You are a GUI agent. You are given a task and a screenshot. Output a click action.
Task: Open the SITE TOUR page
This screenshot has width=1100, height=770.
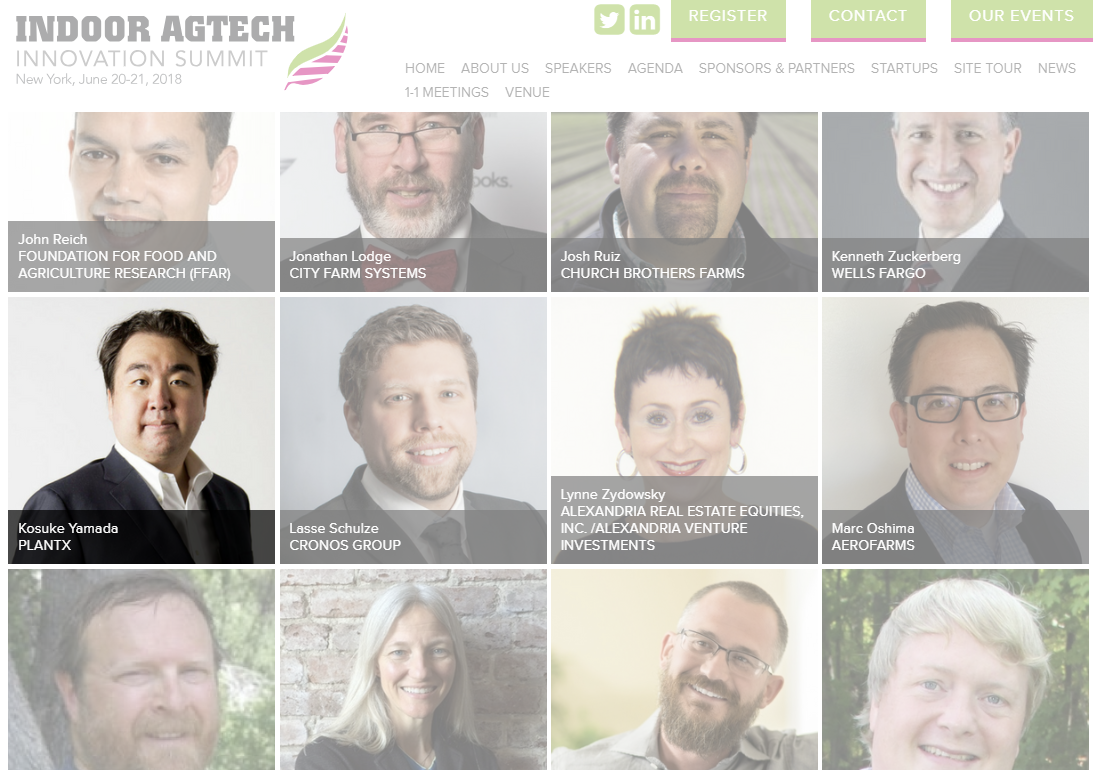pyautogui.click(x=987, y=68)
